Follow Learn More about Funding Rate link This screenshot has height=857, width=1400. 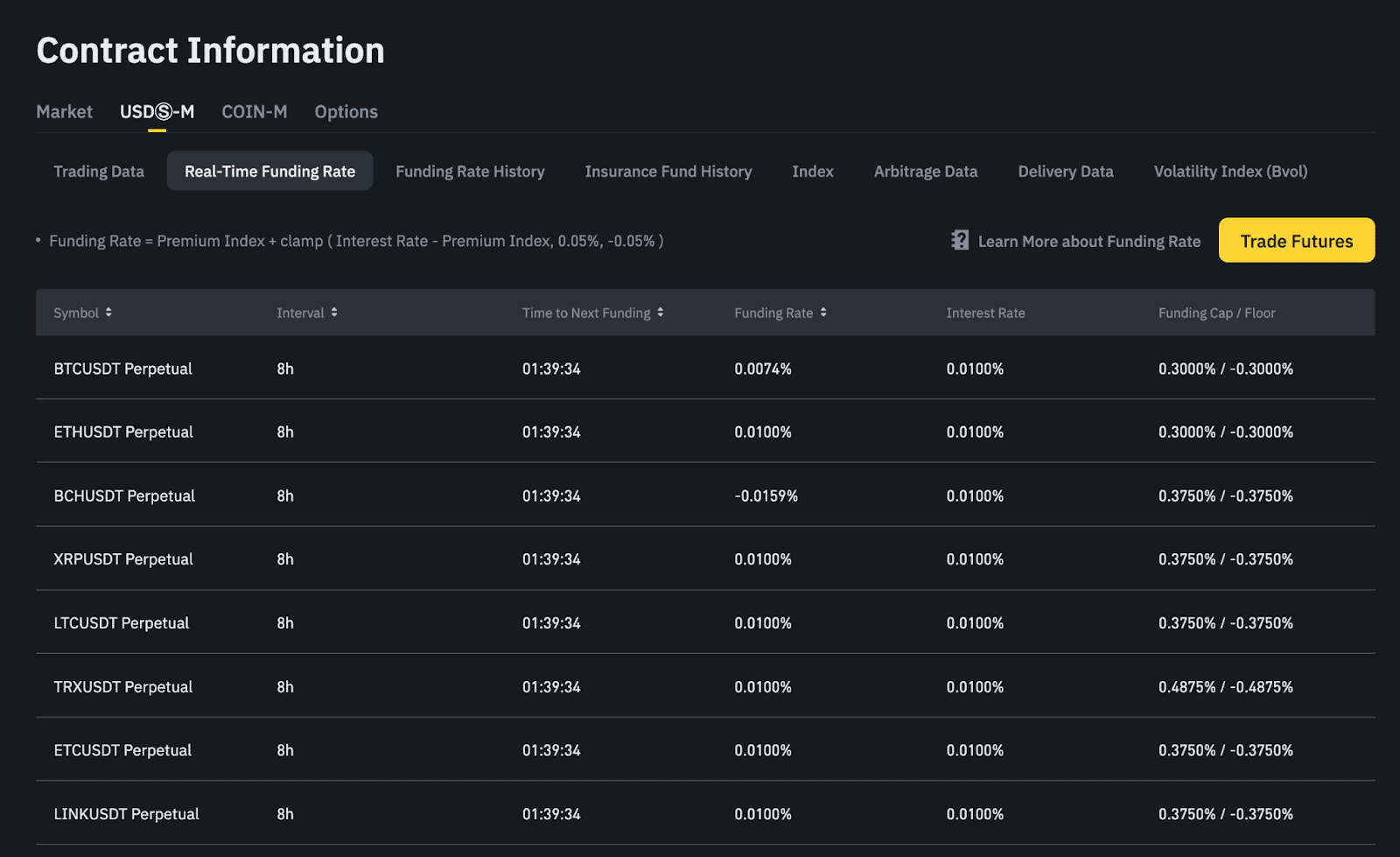(x=1088, y=242)
